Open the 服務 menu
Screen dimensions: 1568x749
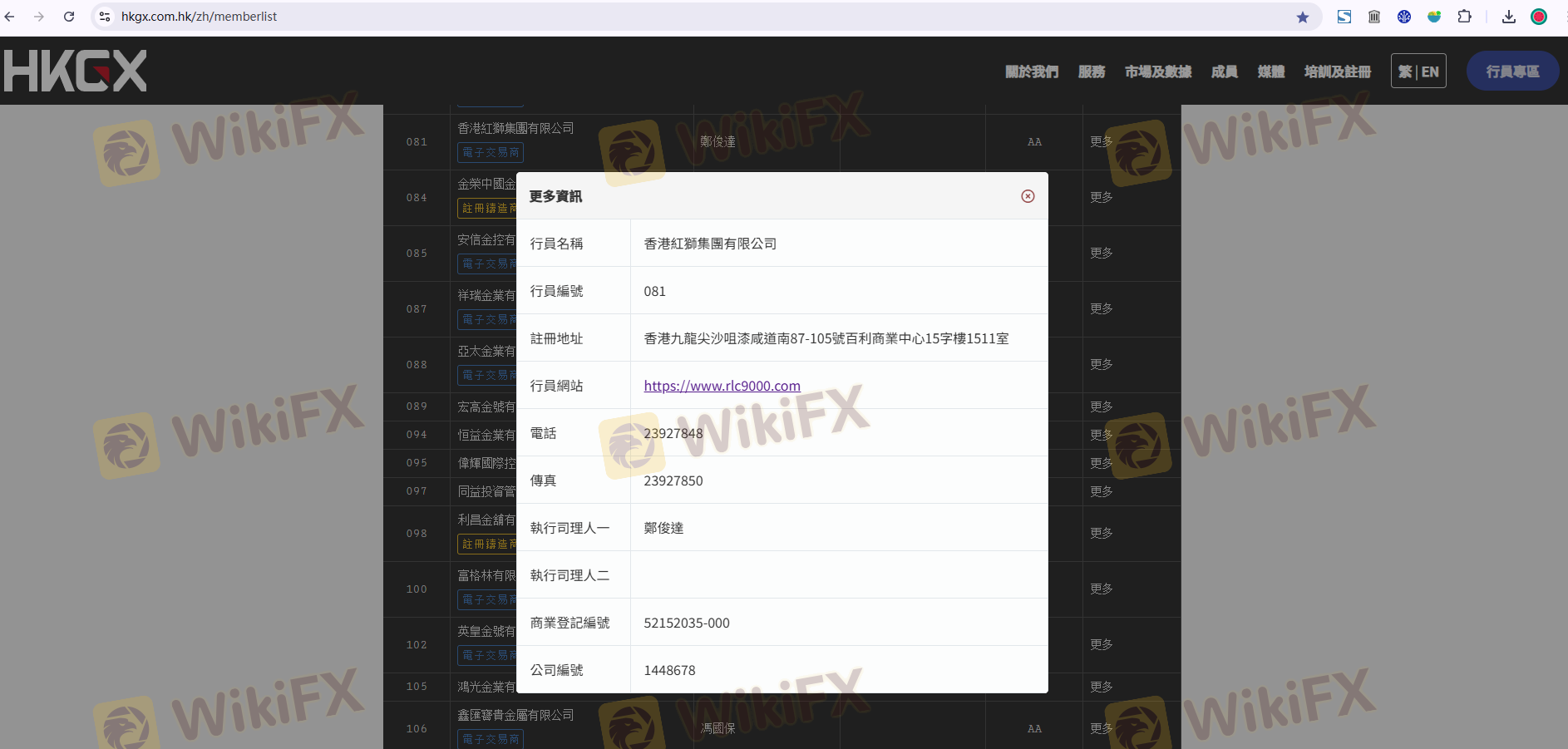1091,71
